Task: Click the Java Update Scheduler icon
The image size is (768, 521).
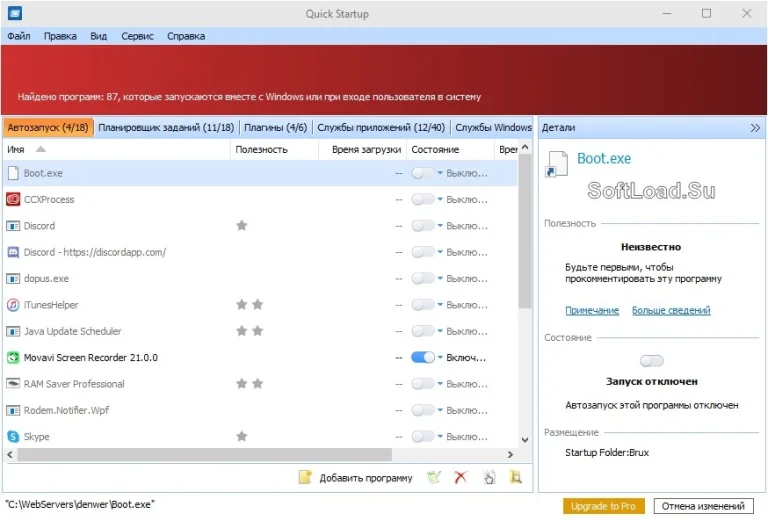Action: pos(13,332)
